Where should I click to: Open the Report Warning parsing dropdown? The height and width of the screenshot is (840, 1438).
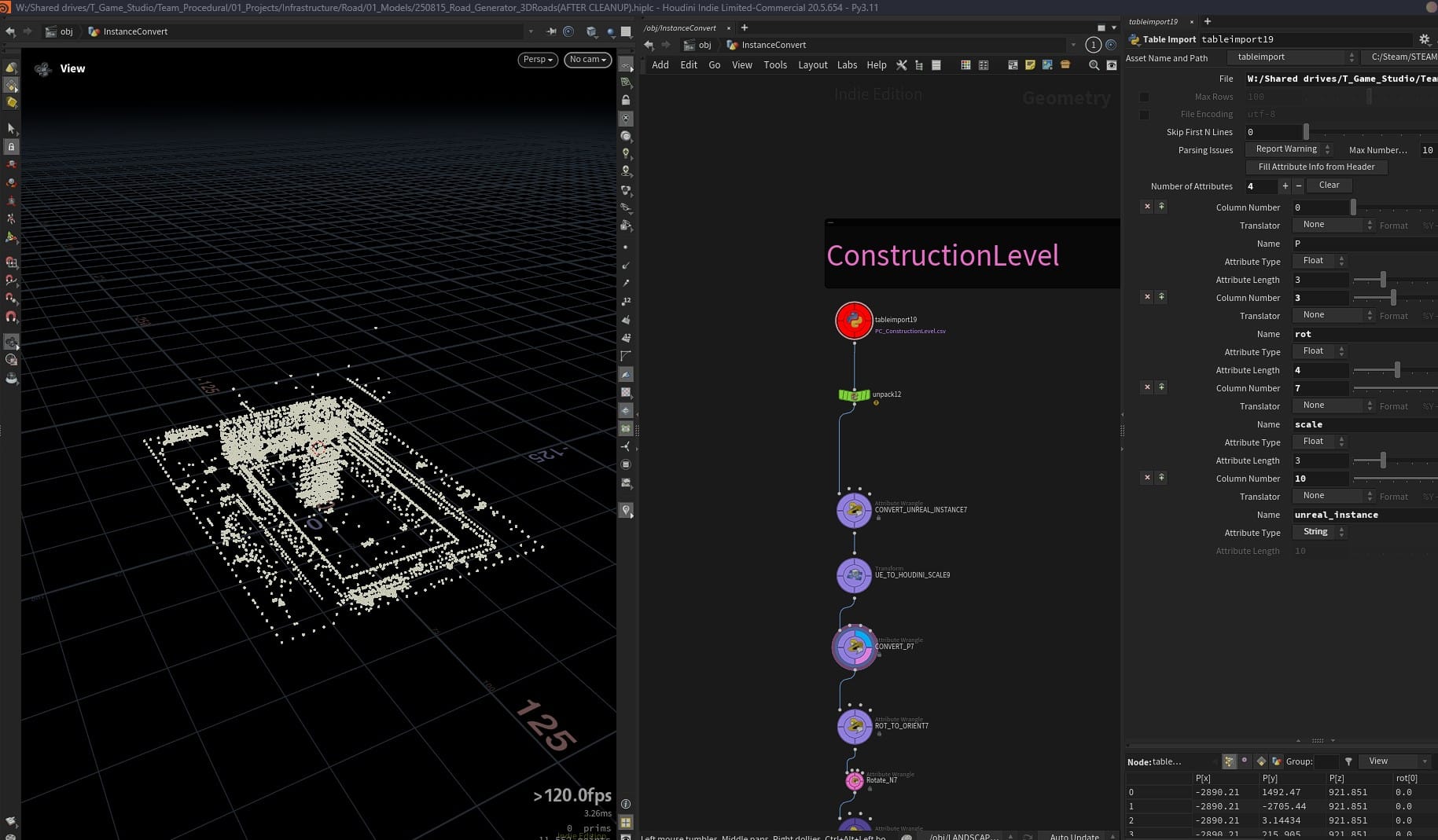(1289, 149)
